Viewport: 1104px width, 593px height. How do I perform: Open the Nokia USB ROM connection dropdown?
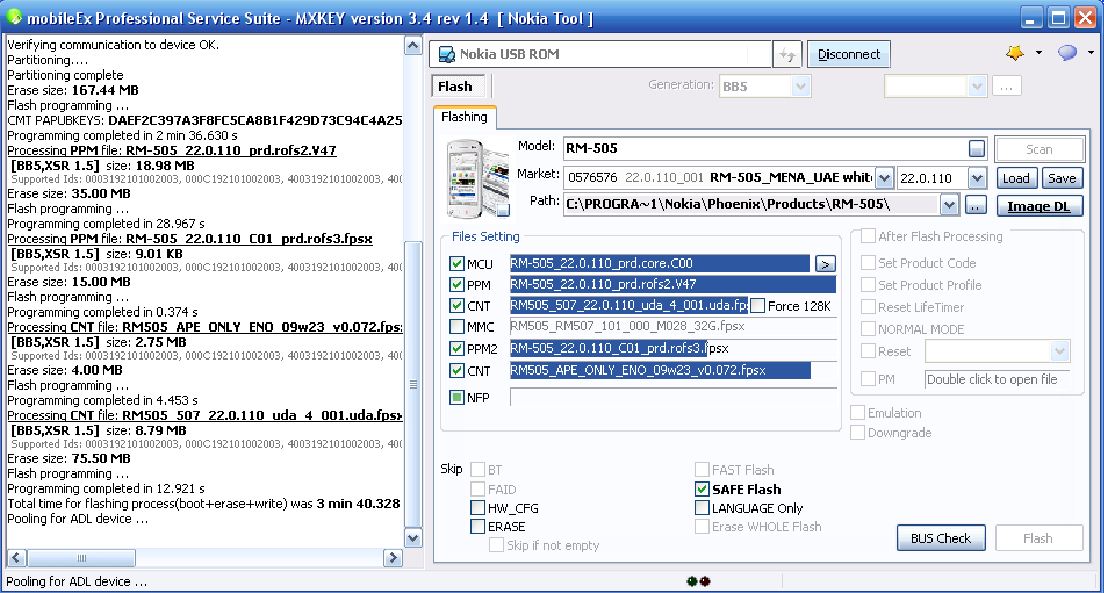tap(600, 54)
